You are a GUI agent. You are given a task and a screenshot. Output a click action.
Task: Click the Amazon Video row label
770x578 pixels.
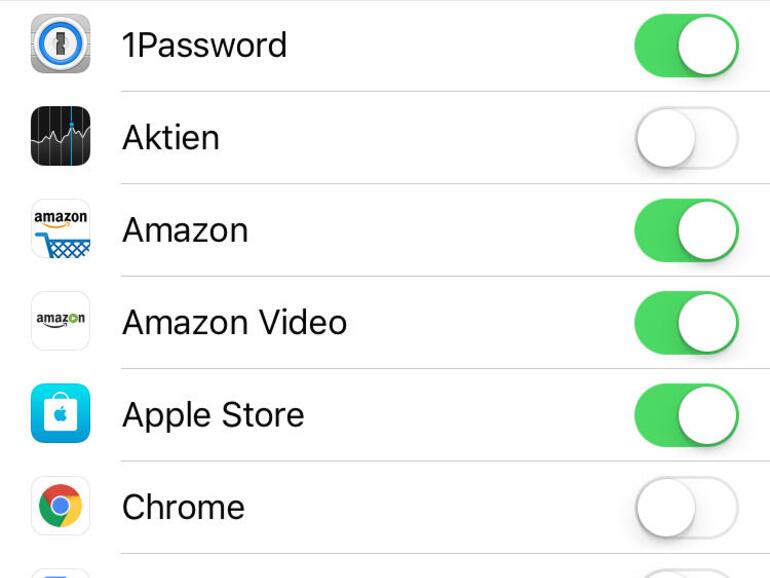(x=234, y=322)
